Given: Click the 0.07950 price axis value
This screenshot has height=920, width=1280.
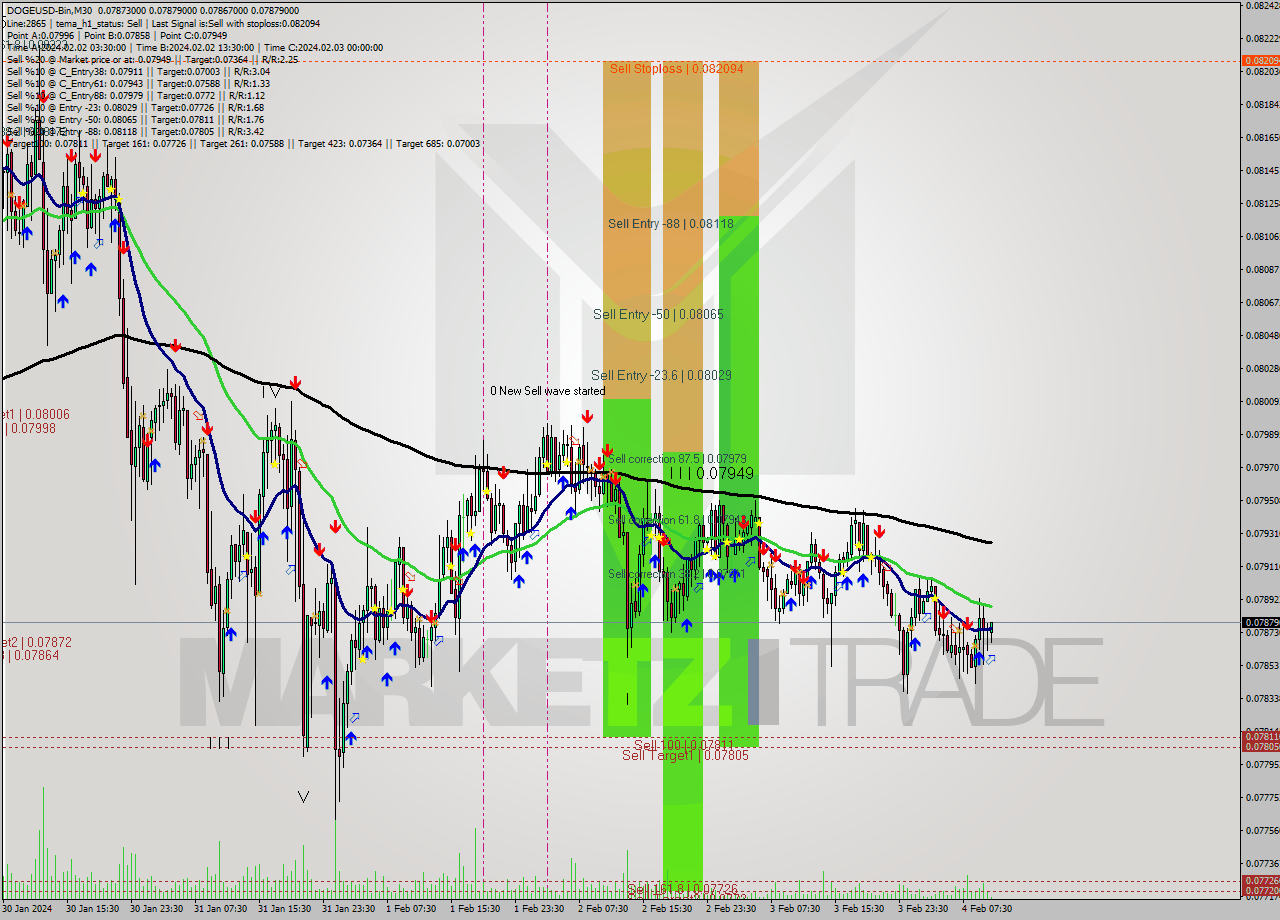Looking at the screenshot, I should [1262, 500].
